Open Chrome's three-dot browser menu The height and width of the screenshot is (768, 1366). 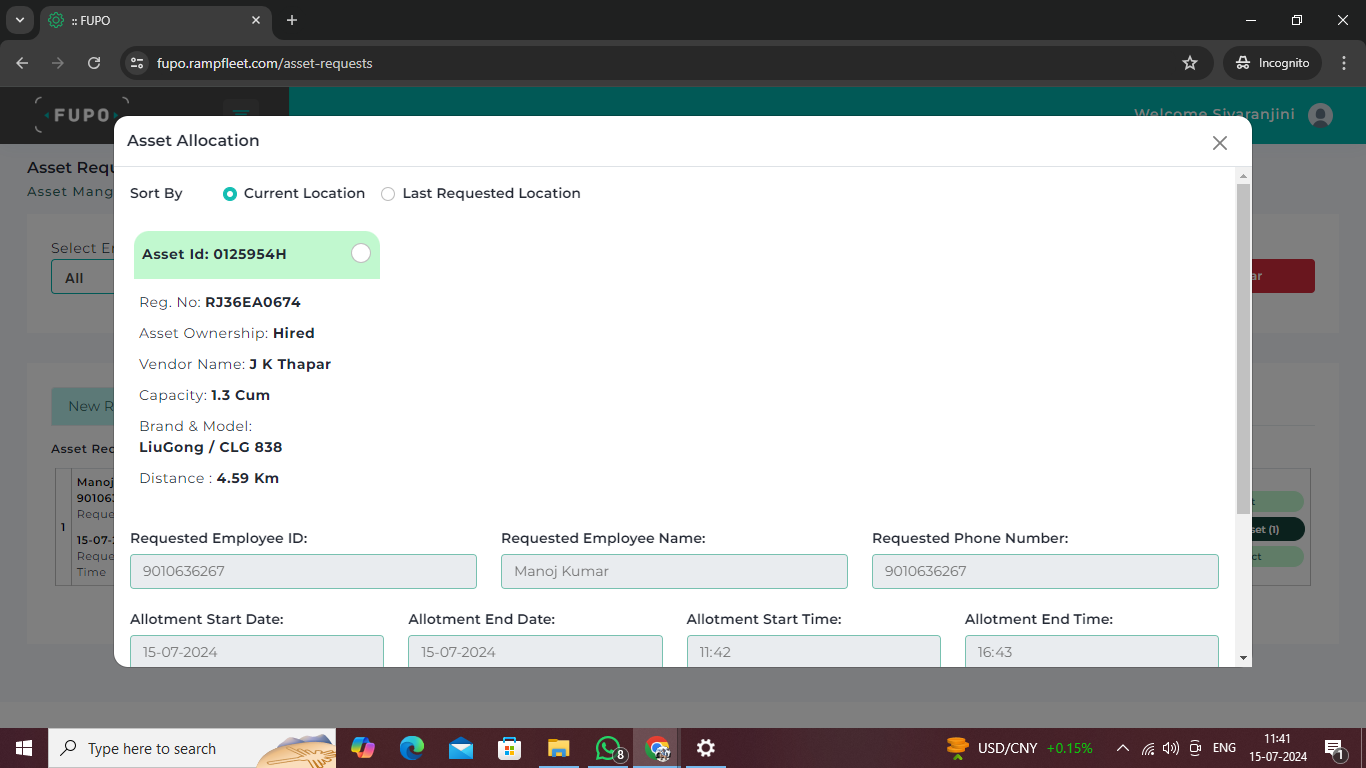pyautogui.click(x=1345, y=62)
